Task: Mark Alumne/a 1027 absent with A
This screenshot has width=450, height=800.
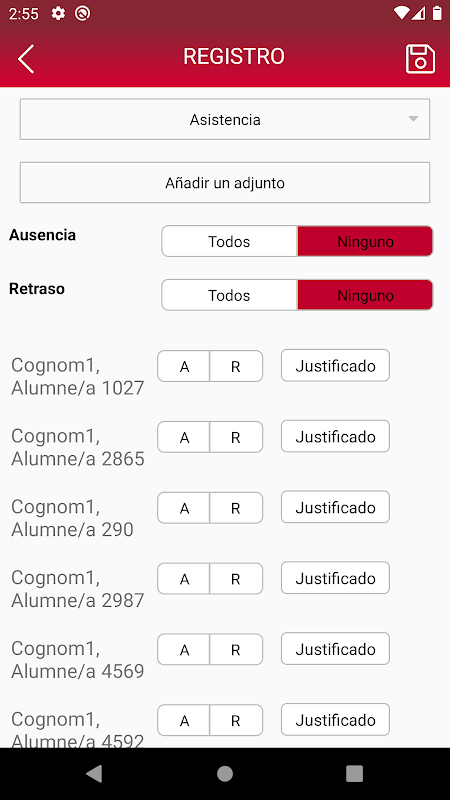Action: coord(184,366)
